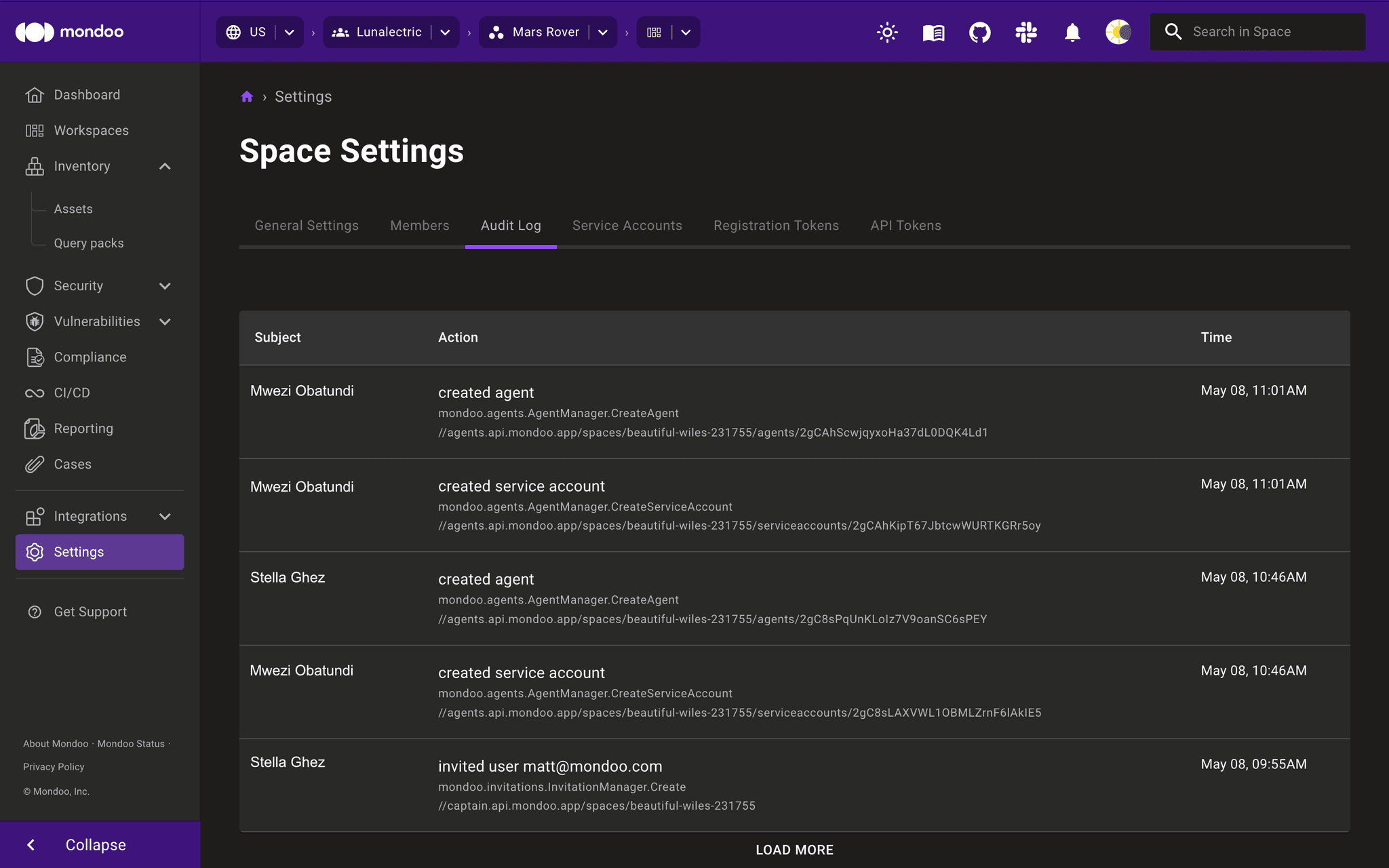This screenshot has width=1389, height=868.
Task: Click the LOAD MORE button
Action: pos(794,849)
